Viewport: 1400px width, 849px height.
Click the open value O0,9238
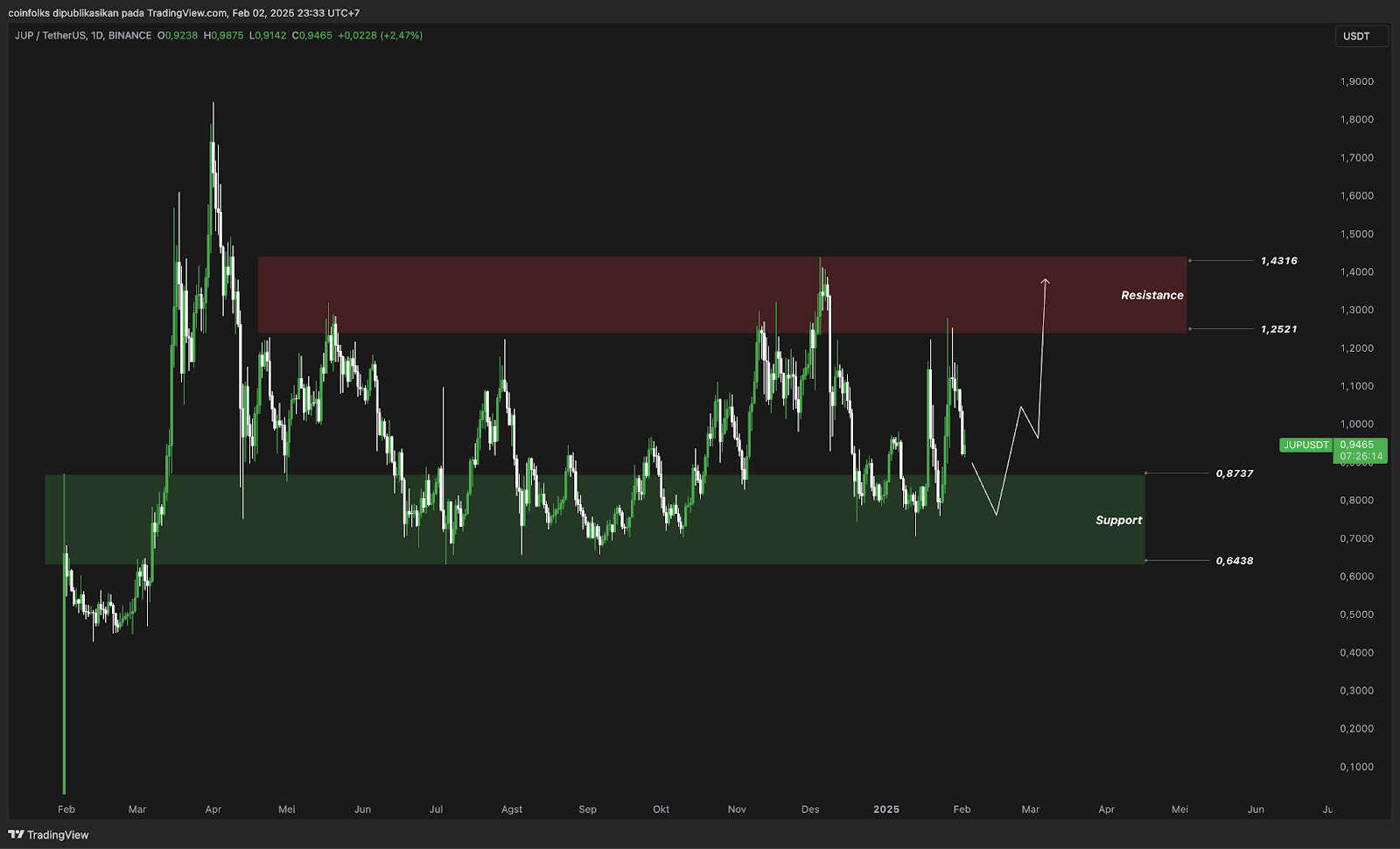click(178, 36)
